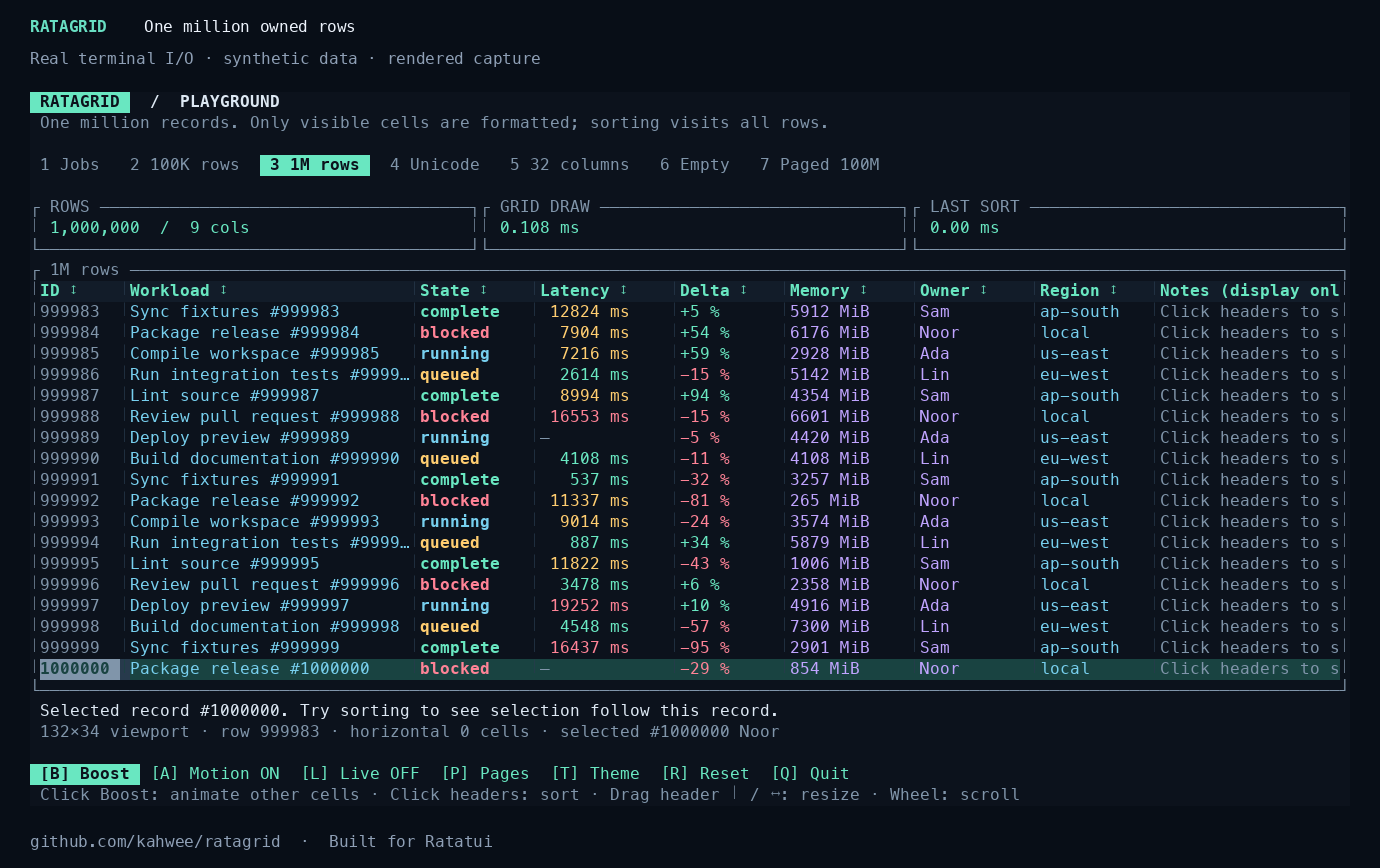Click the memory value '265 MiB'
The width and height of the screenshot is (1380, 868).
[825, 500]
